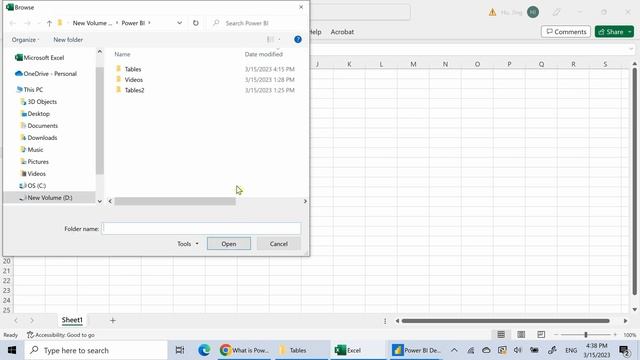Open Documents in navigation pane
Image resolution: width=640 pixels, height=360 pixels.
[42, 126]
